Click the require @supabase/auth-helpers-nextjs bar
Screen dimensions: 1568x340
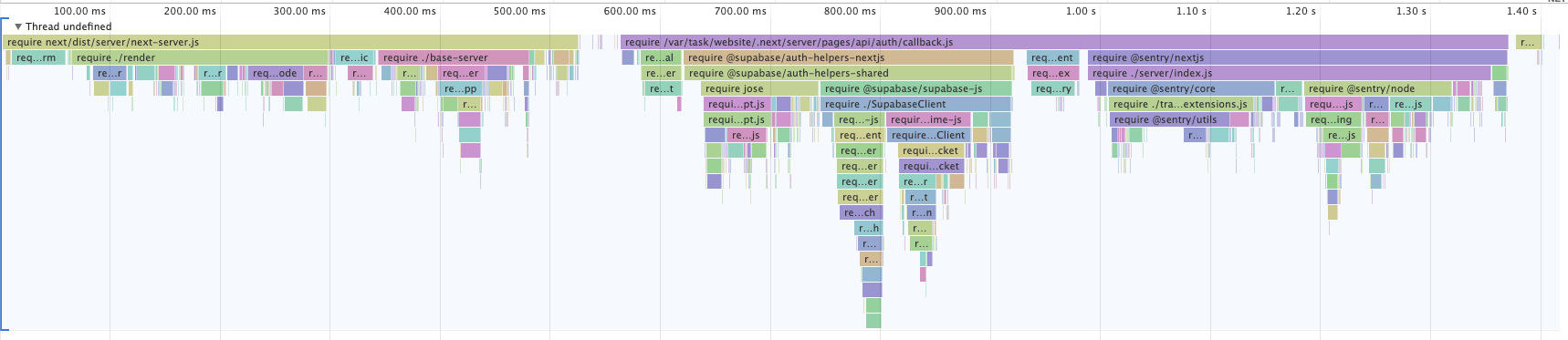click(x=849, y=57)
